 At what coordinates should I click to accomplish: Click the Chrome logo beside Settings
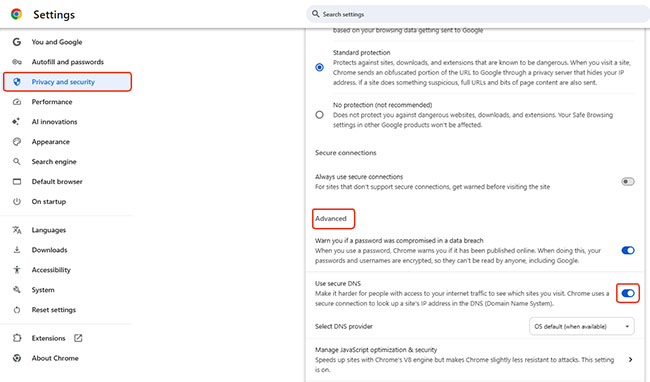click(17, 15)
